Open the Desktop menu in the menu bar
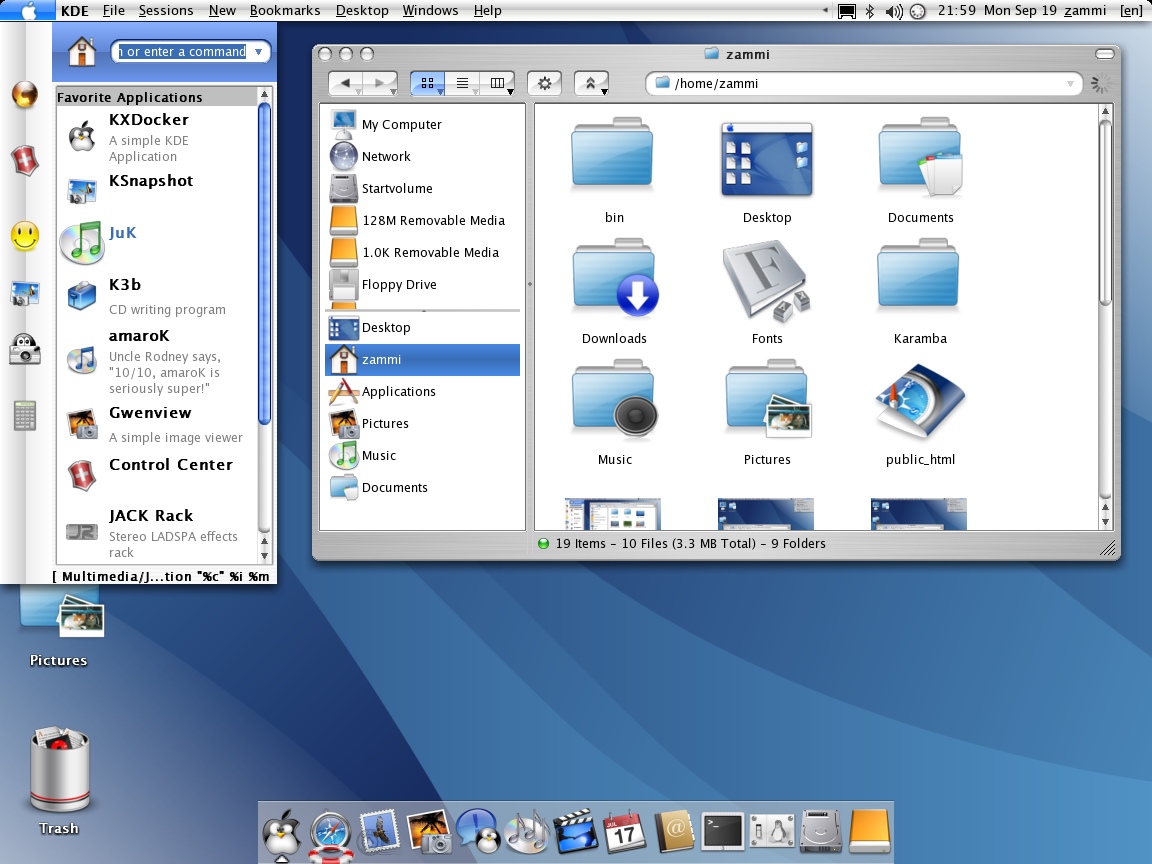 point(362,10)
